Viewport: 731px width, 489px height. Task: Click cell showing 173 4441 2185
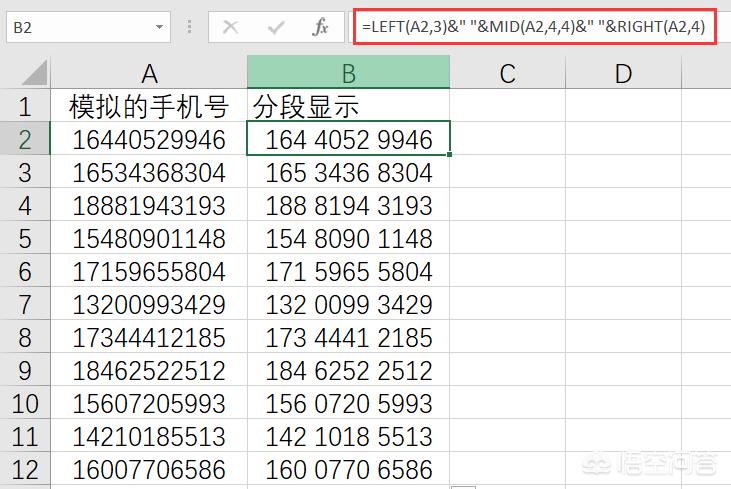(348, 337)
